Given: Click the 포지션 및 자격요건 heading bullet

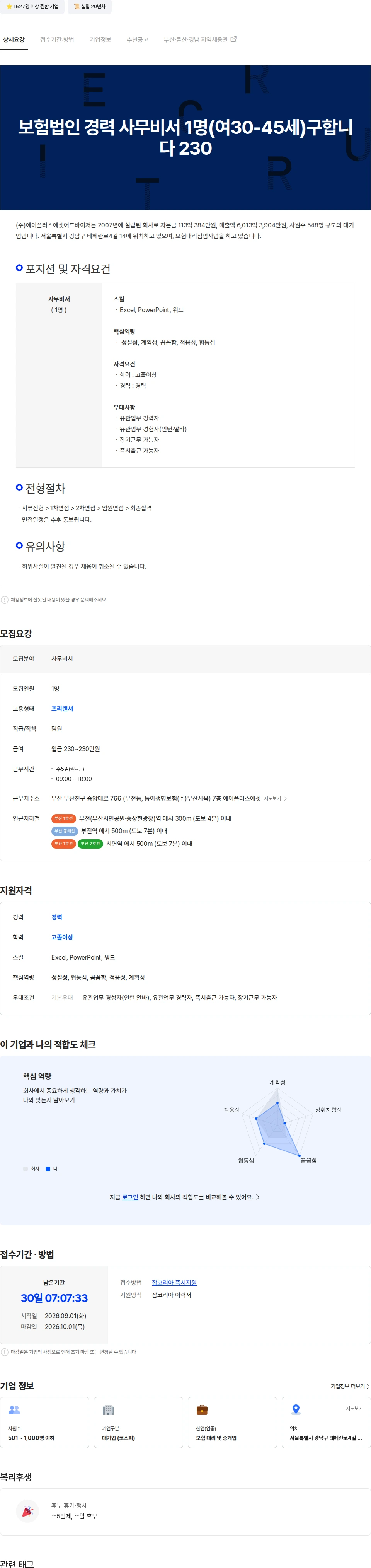Looking at the screenshot, I should 19,267.
